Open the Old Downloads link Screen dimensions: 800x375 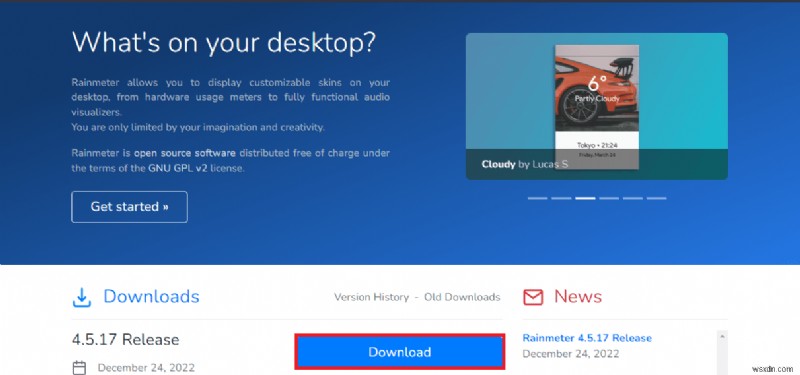(462, 297)
